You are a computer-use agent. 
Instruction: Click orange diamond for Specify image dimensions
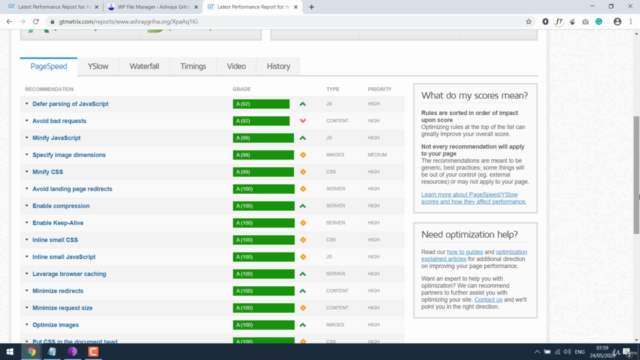pyautogui.click(x=303, y=155)
